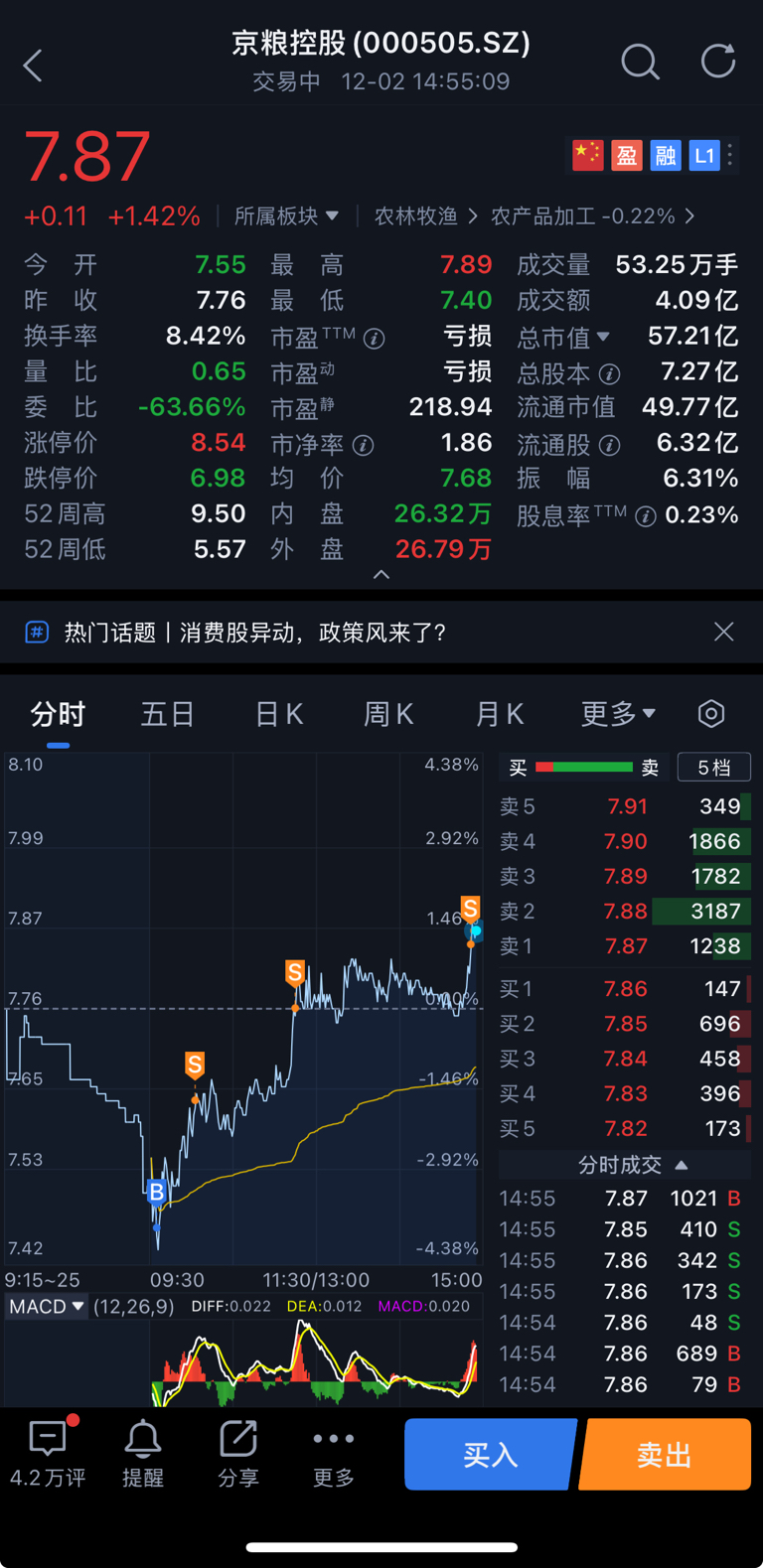The height and width of the screenshot is (1568, 764).
Task: Tap the 提醒 bell alert icon
Action: click(143, 1453)
